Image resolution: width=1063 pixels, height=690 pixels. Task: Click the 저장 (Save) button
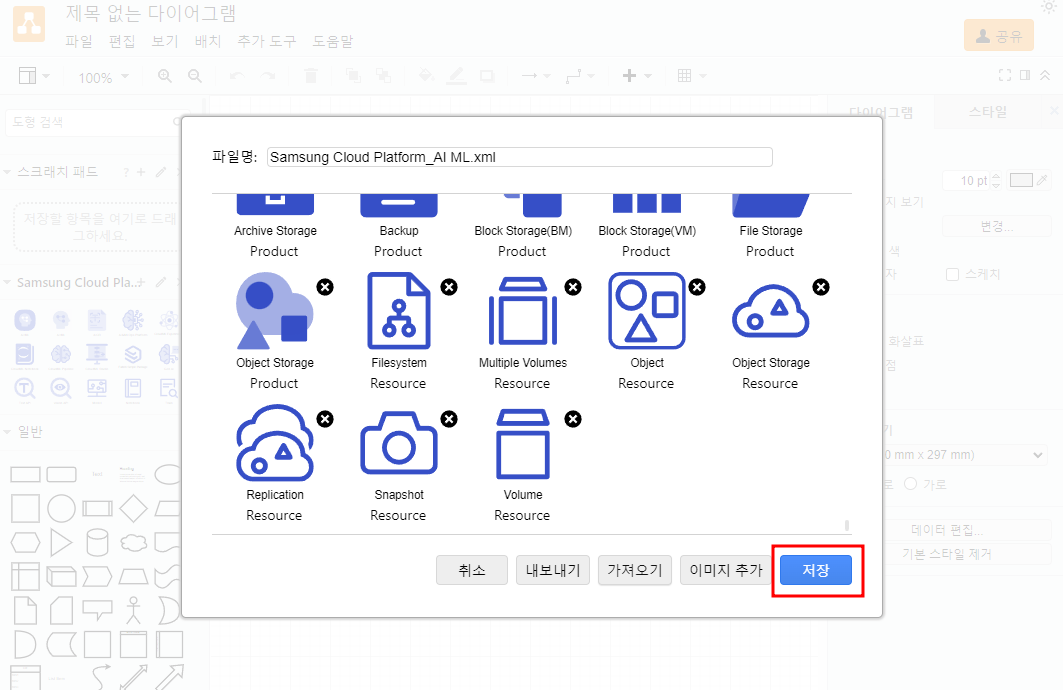click(816, 570)
